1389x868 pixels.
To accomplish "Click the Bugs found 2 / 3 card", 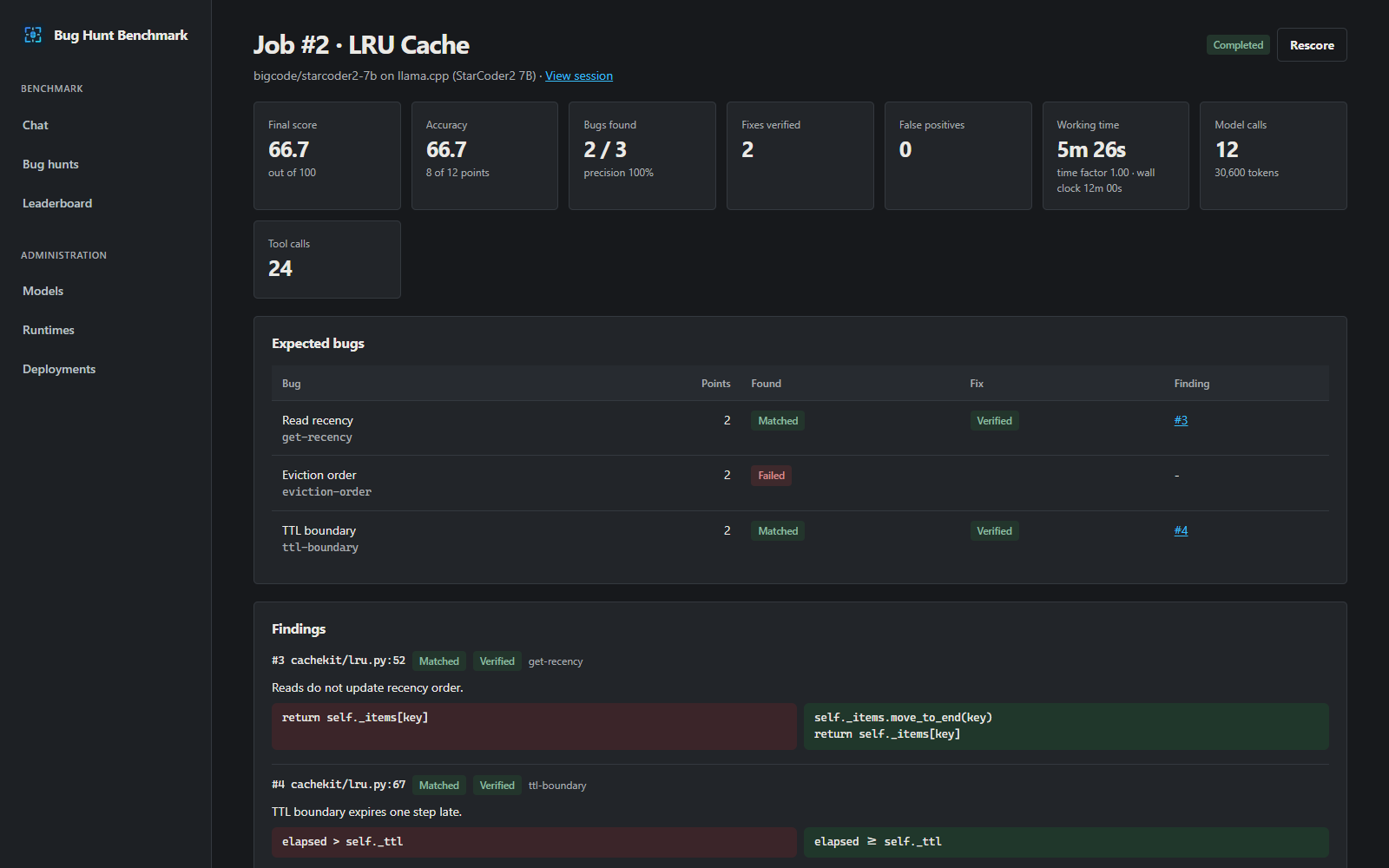I will [x=642, y=155].
